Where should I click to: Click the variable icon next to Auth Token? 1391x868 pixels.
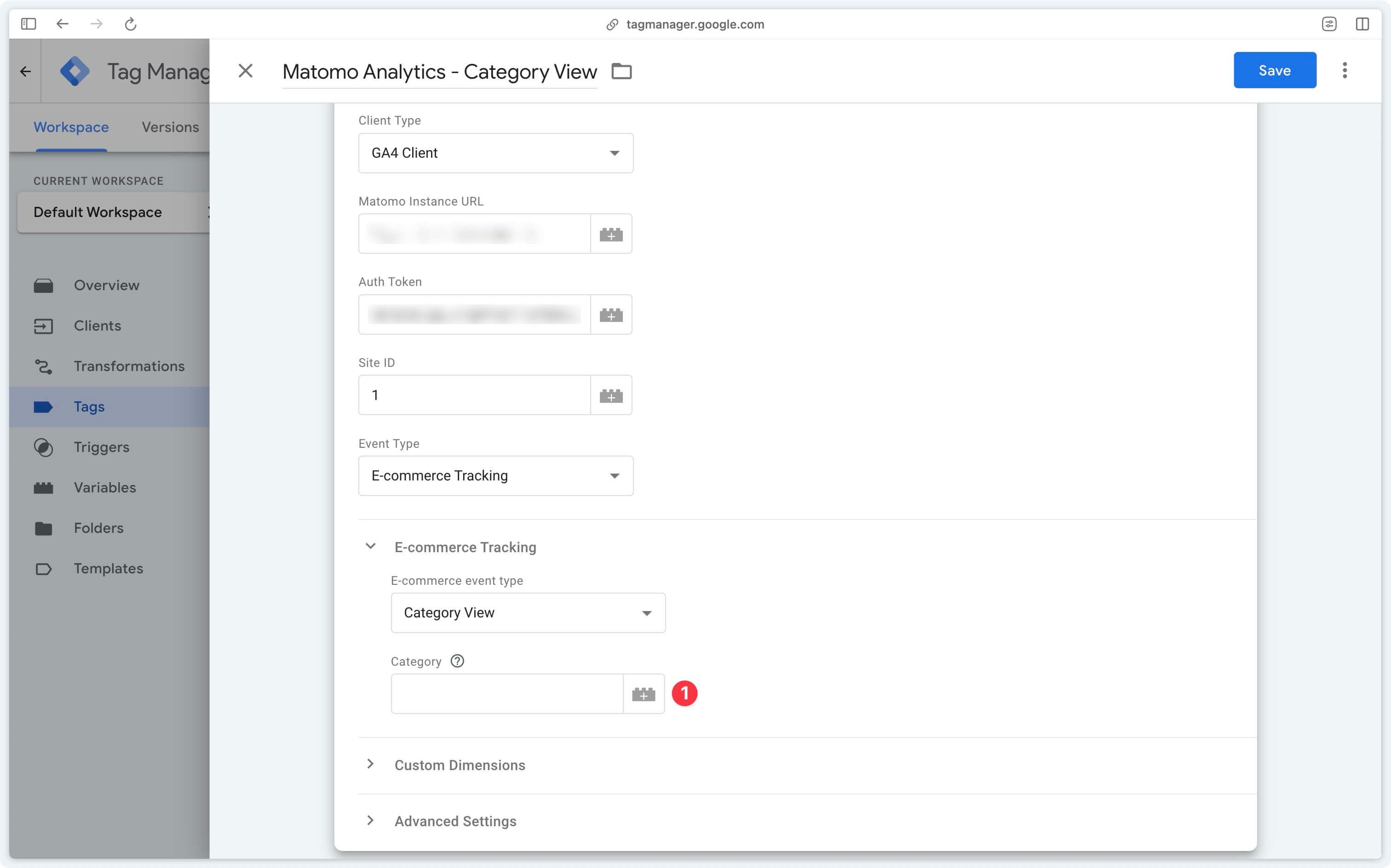611,314
